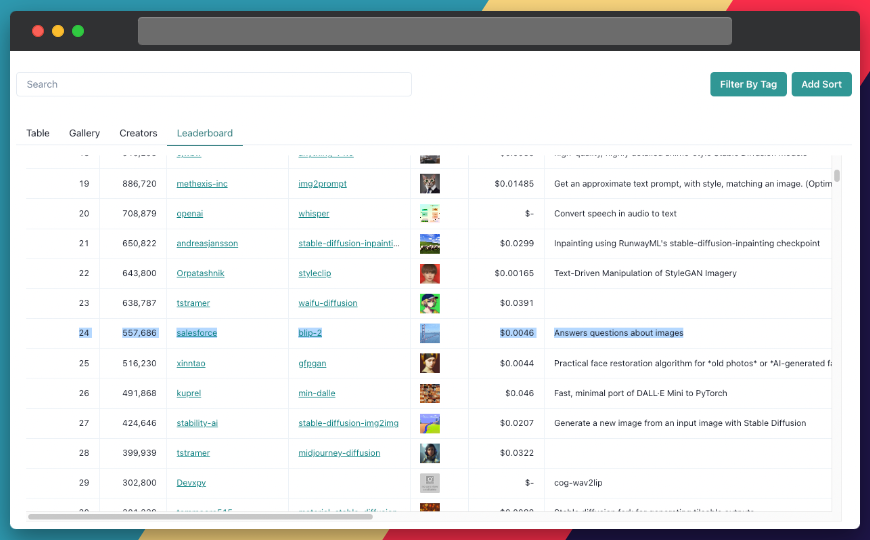Select the run count 886,720
Viewport: 870px width, 540px height.
(139, 184)
